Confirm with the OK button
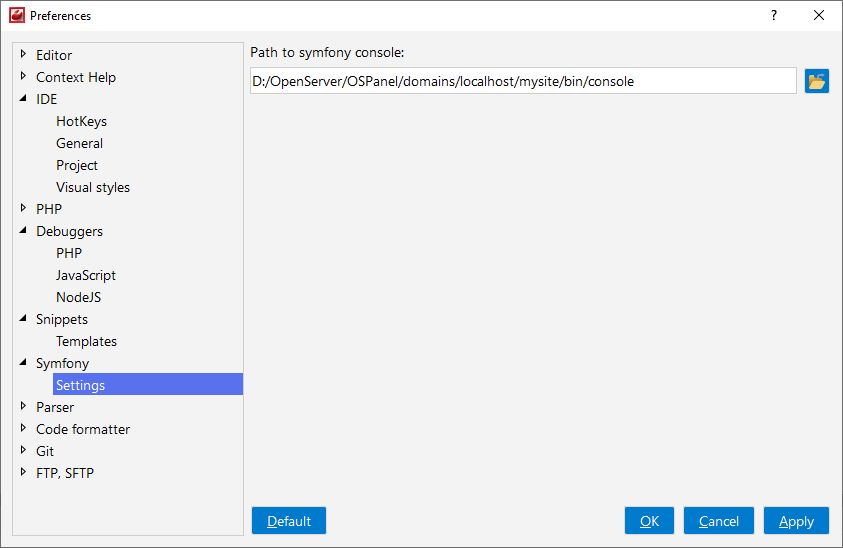The width and height of the screenshot is (843, 548). pyautogui.click(x=649, y=521)
